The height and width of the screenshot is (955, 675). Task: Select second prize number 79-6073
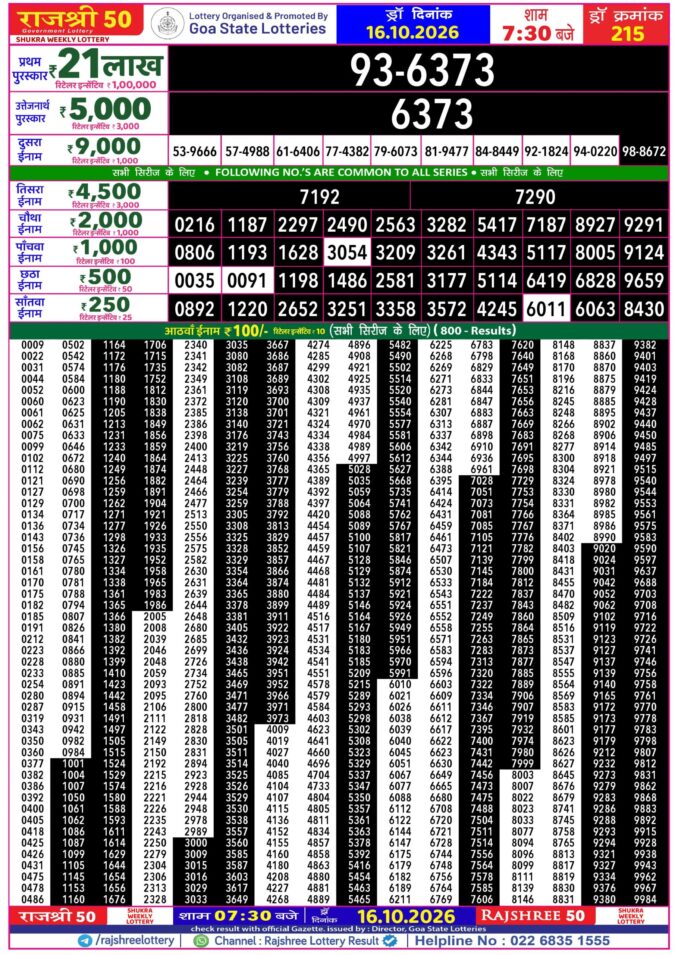click(395, 151)
